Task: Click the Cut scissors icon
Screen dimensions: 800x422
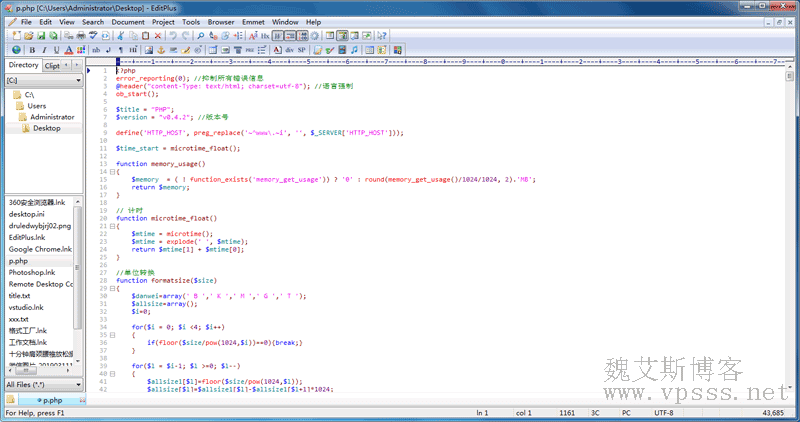Action: (119, 35)
